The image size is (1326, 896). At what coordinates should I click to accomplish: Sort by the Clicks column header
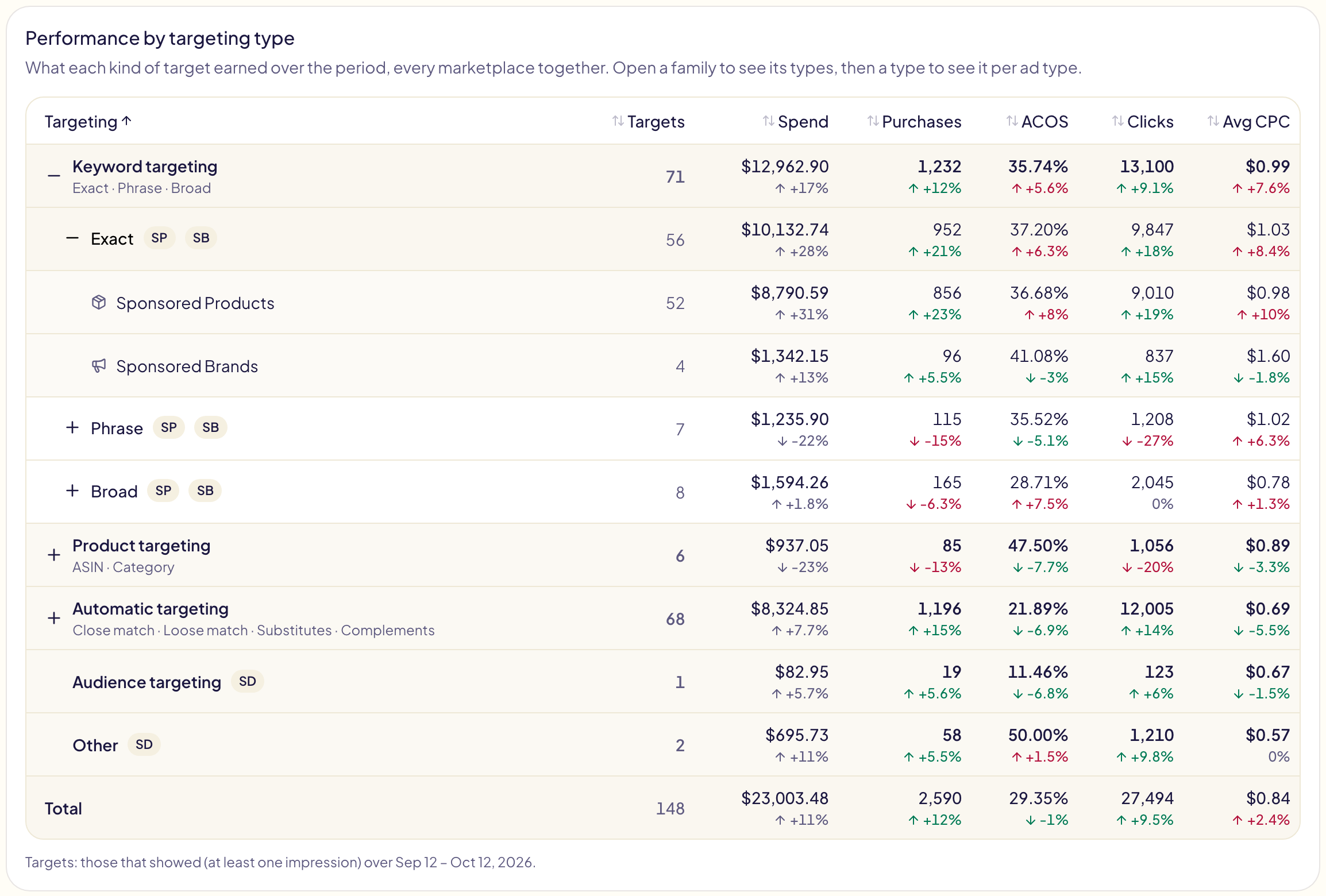[1142, 122]
